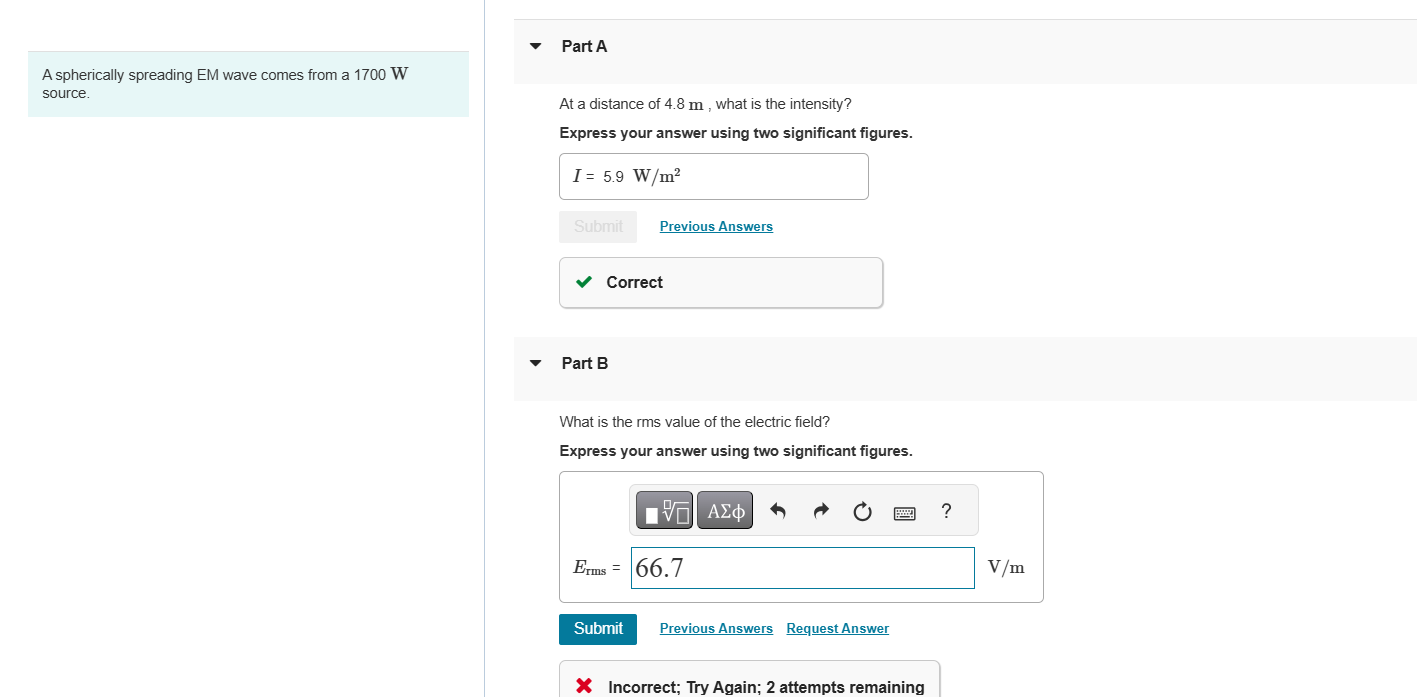The image size is (1417, 697).
Task: Click the Part A header label
Action: tap(584, 46)
